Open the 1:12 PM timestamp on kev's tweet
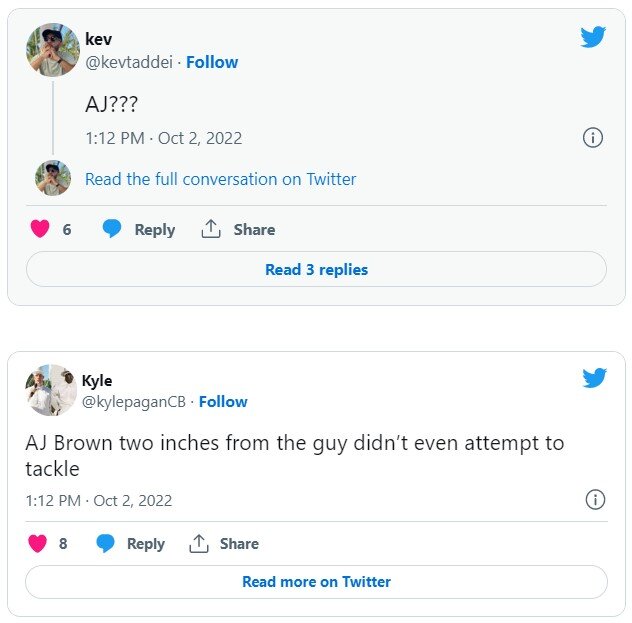 [x=163, y=138]
